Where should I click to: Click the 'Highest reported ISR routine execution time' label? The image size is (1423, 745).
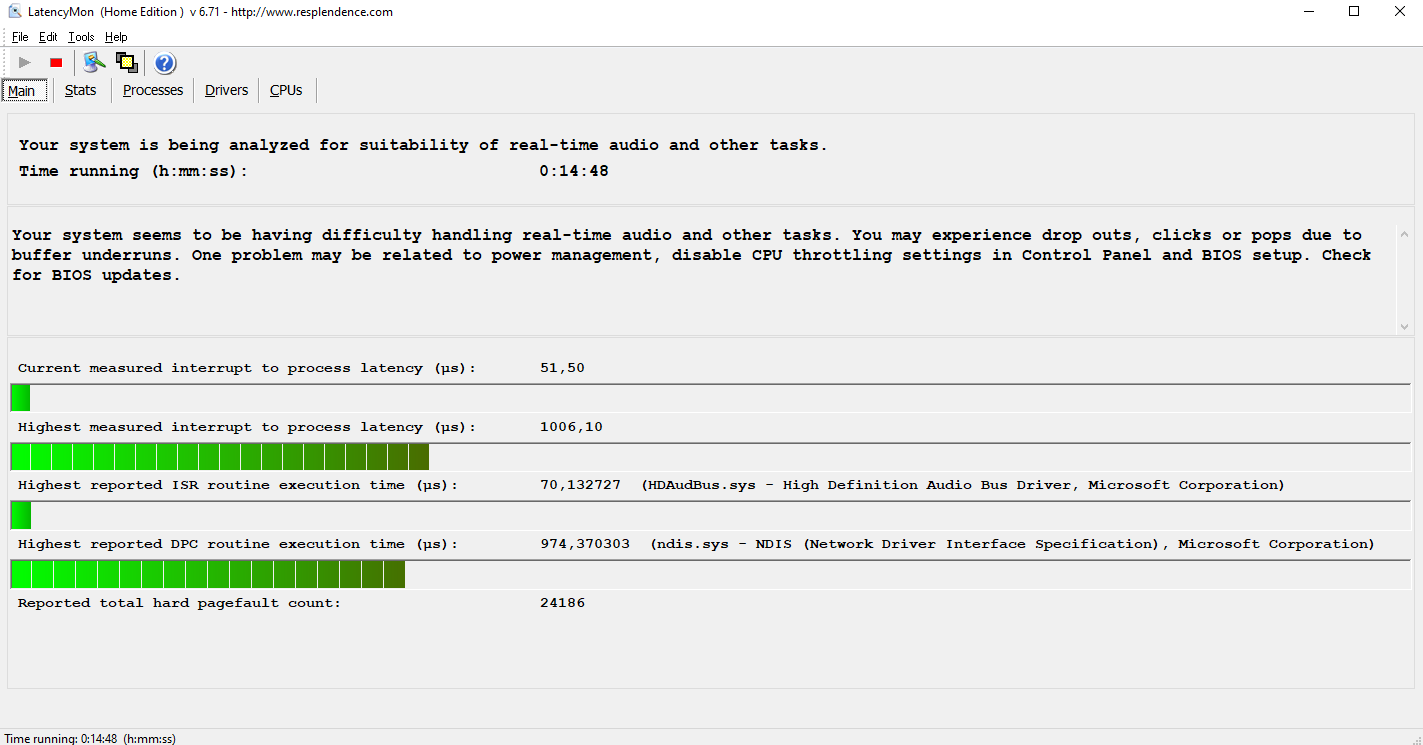(x=238, y=485)
